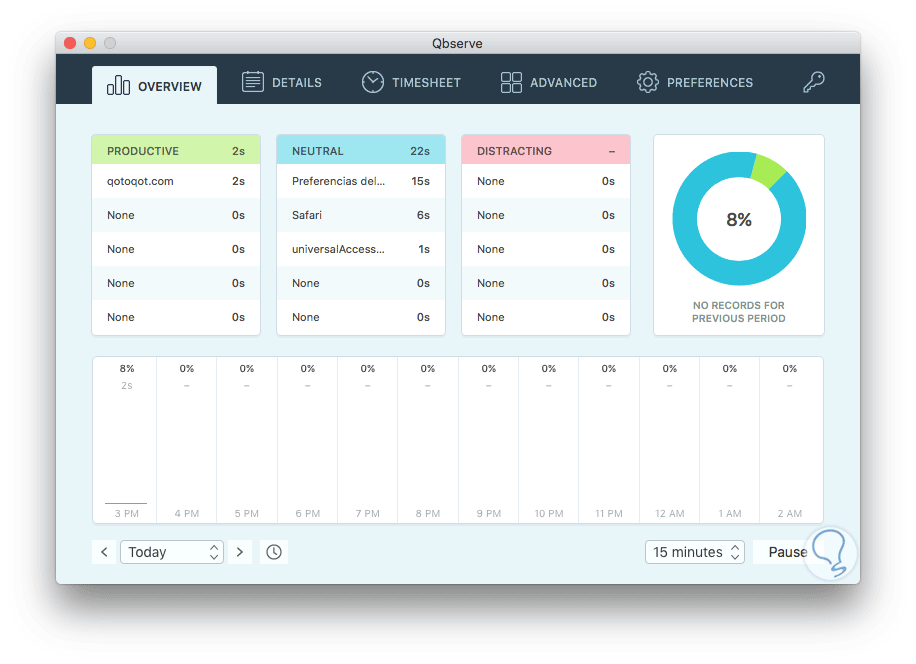The width and height of the screenshot is (916, 664).
Task: Click the 8 PM timeline column
Action: coord(428,440)
